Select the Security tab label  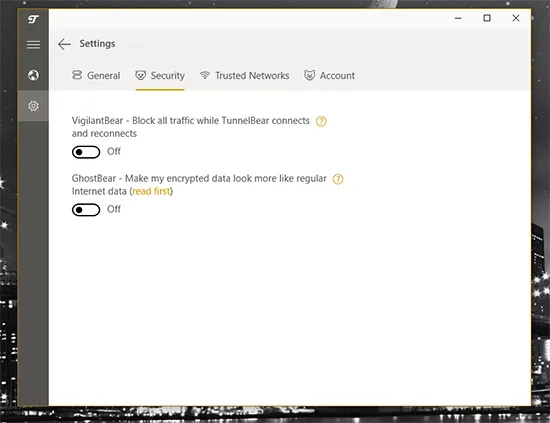pyautogui.click(x=168, y=76)
